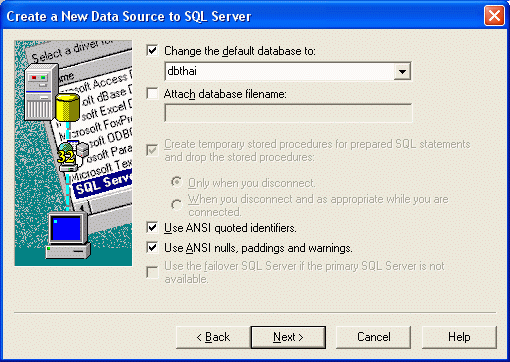510x362 pixels.
Task: Click the Create temporary stored procedures checkbox
Action: click(152, 150)
